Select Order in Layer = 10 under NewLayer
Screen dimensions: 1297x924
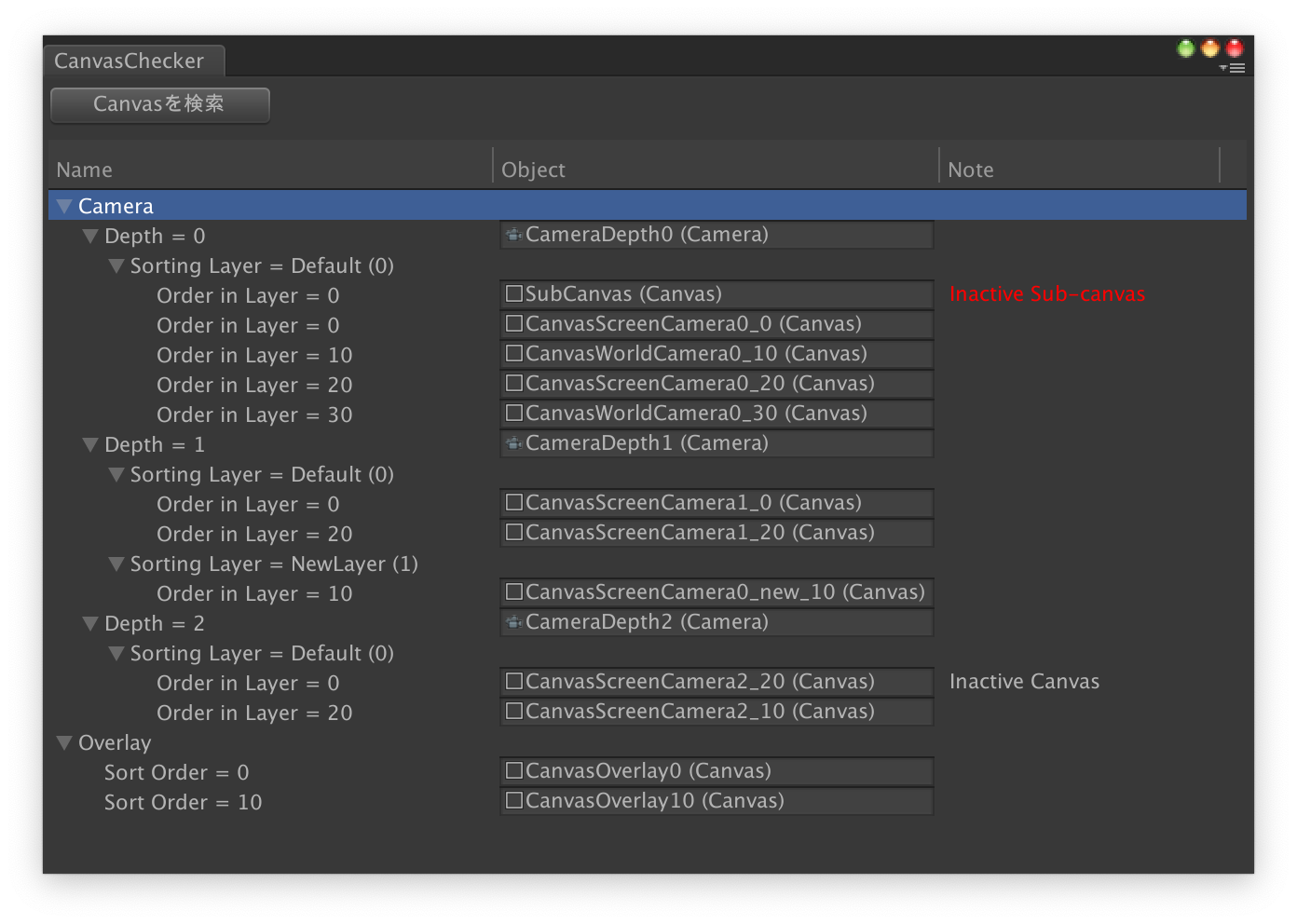254,593
